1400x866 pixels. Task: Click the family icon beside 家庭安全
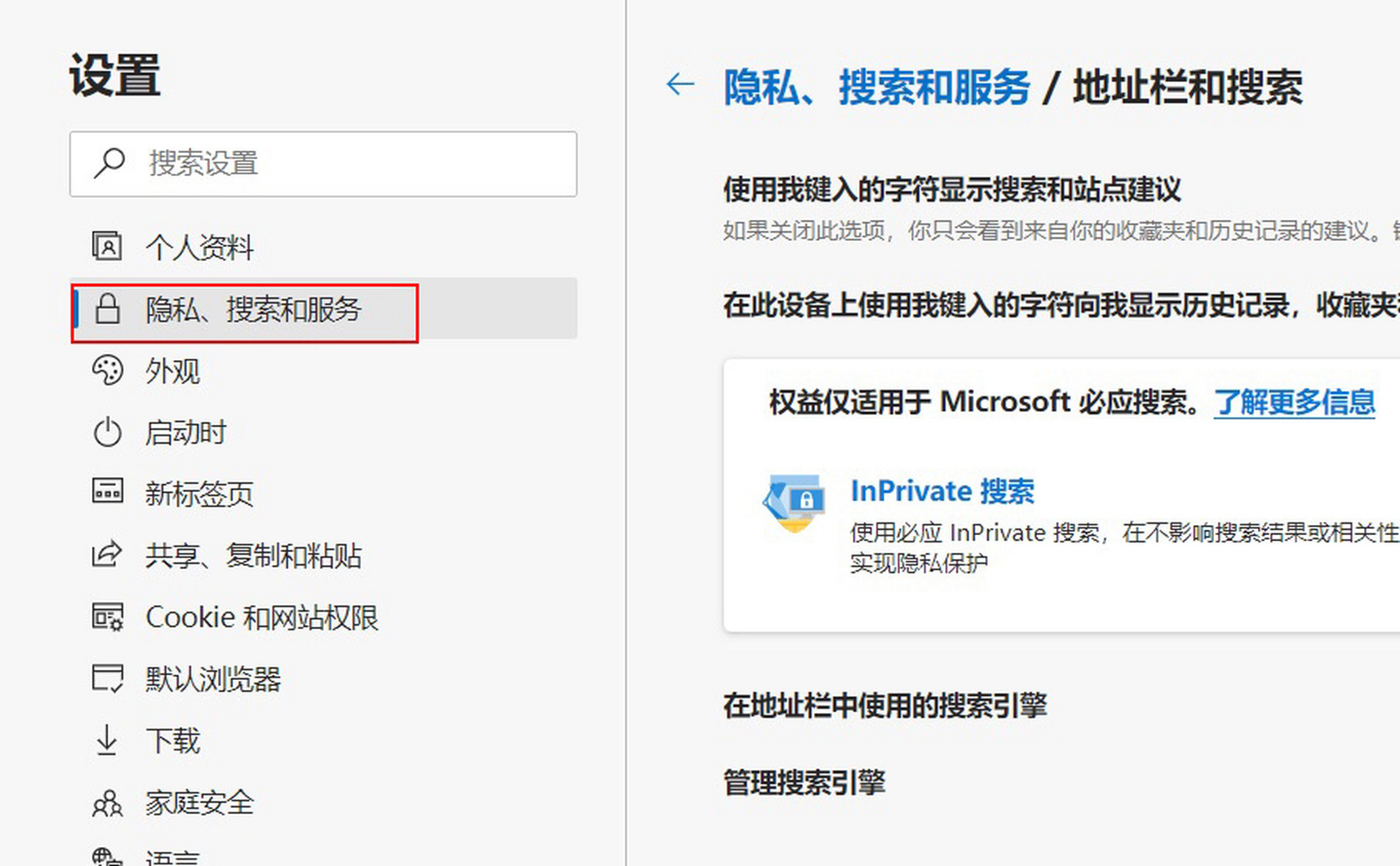(107, 803)
